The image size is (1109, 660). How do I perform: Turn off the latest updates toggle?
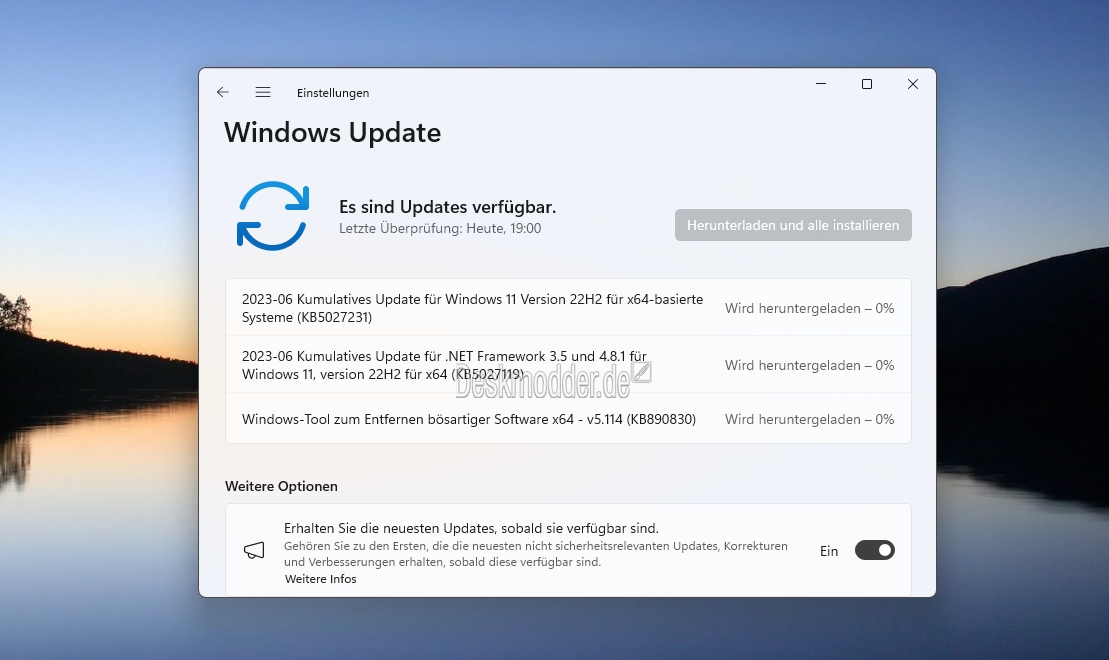coord(874,550)
